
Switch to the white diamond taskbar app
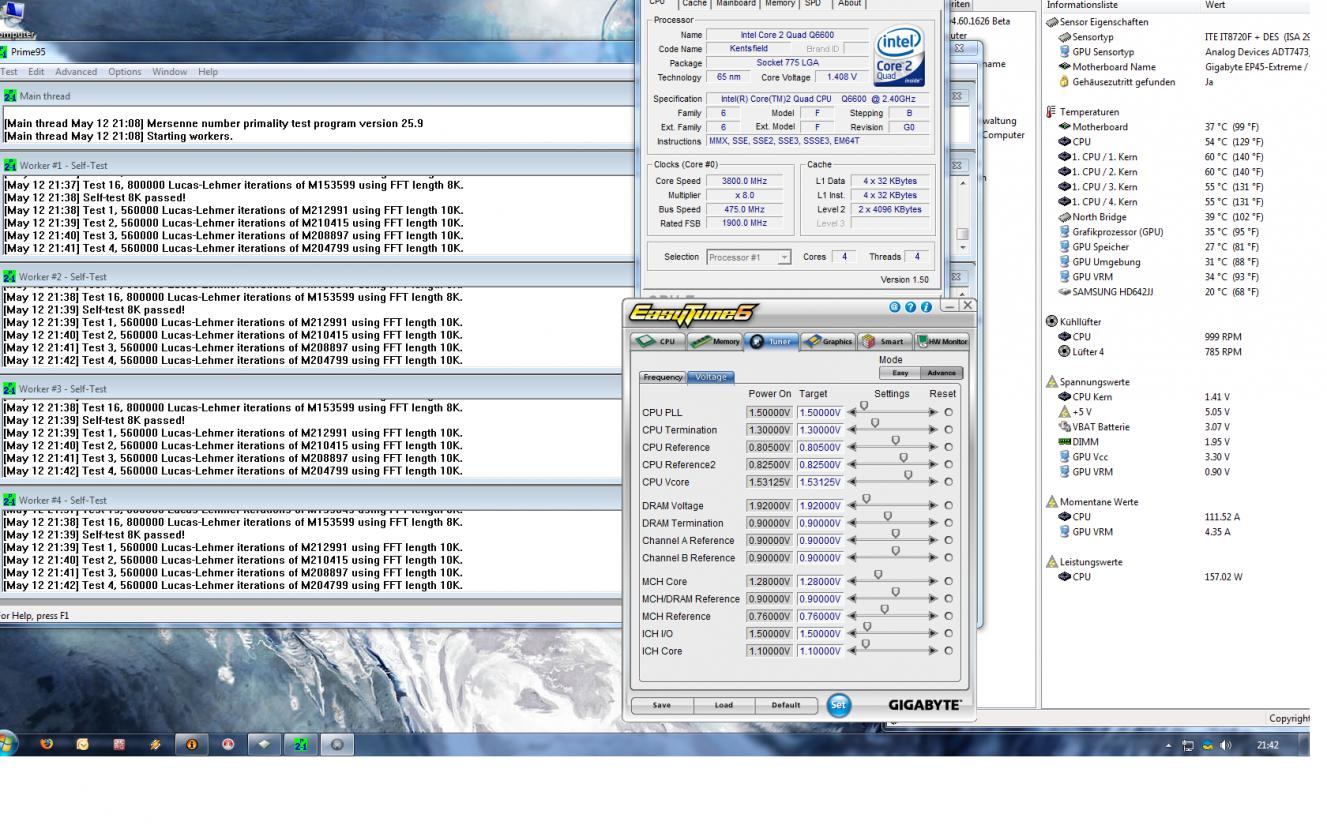[x=264, y=744]
